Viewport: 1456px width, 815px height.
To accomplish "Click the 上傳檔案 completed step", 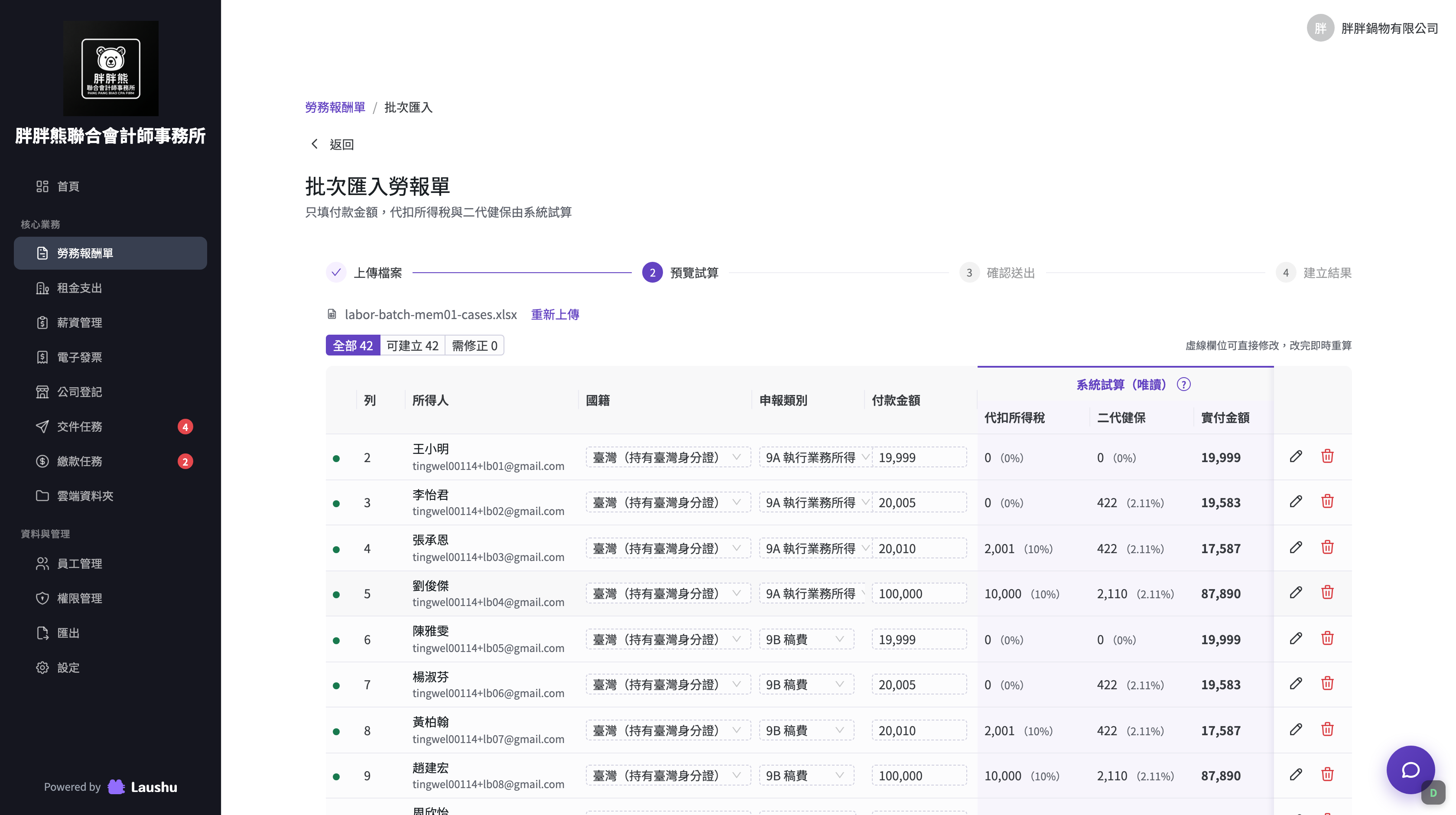I will 364,273.
